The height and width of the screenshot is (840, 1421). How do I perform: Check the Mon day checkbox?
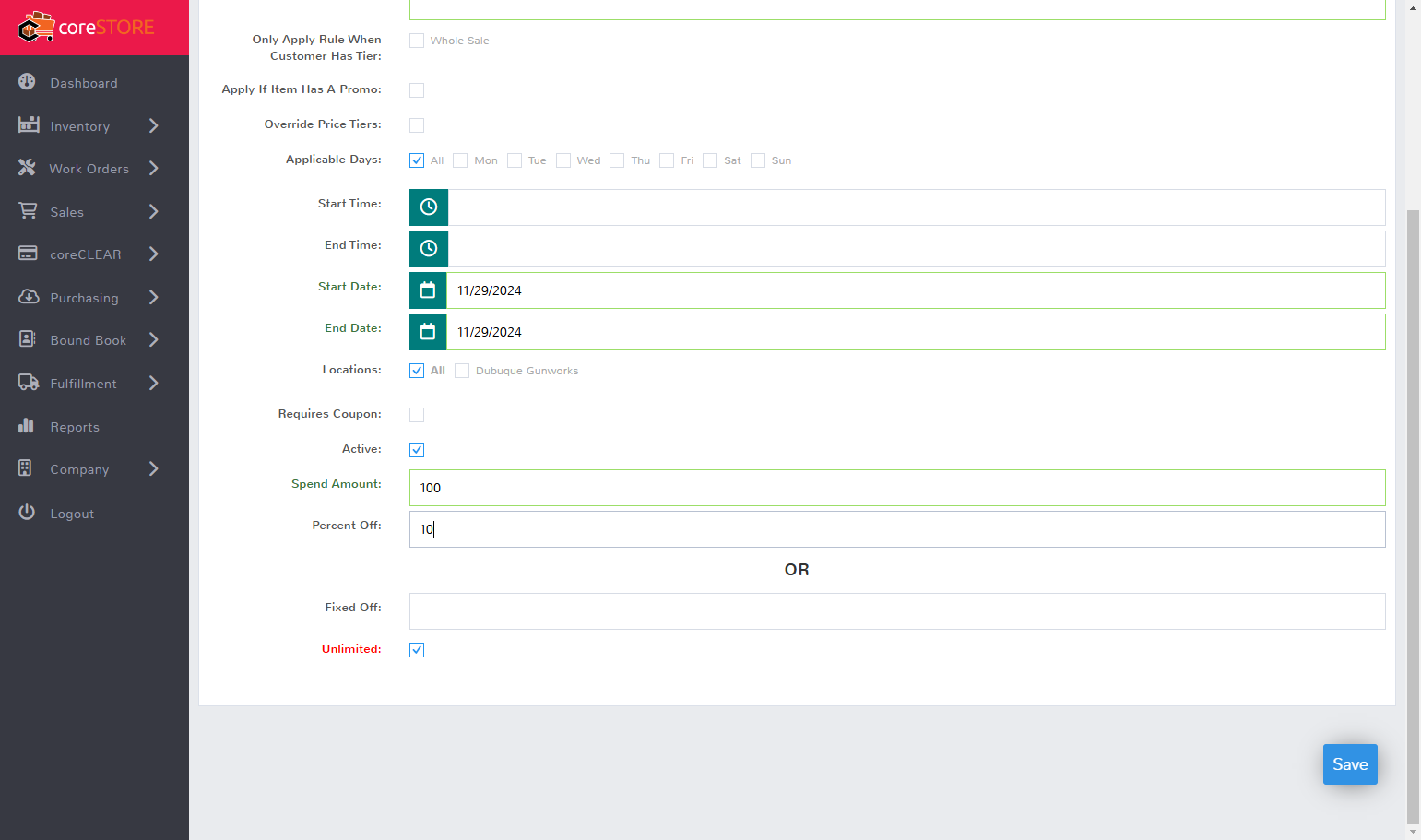460,160
